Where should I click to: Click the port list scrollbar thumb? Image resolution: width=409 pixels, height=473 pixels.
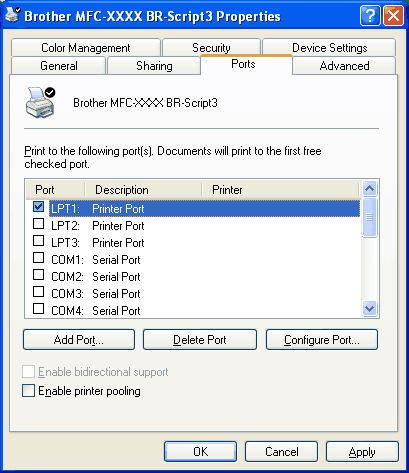coord(369,217)
